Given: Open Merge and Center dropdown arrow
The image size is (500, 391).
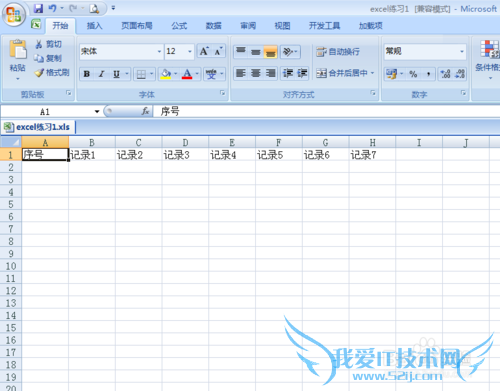Looking at the screenshot, I should pos(372,73).
